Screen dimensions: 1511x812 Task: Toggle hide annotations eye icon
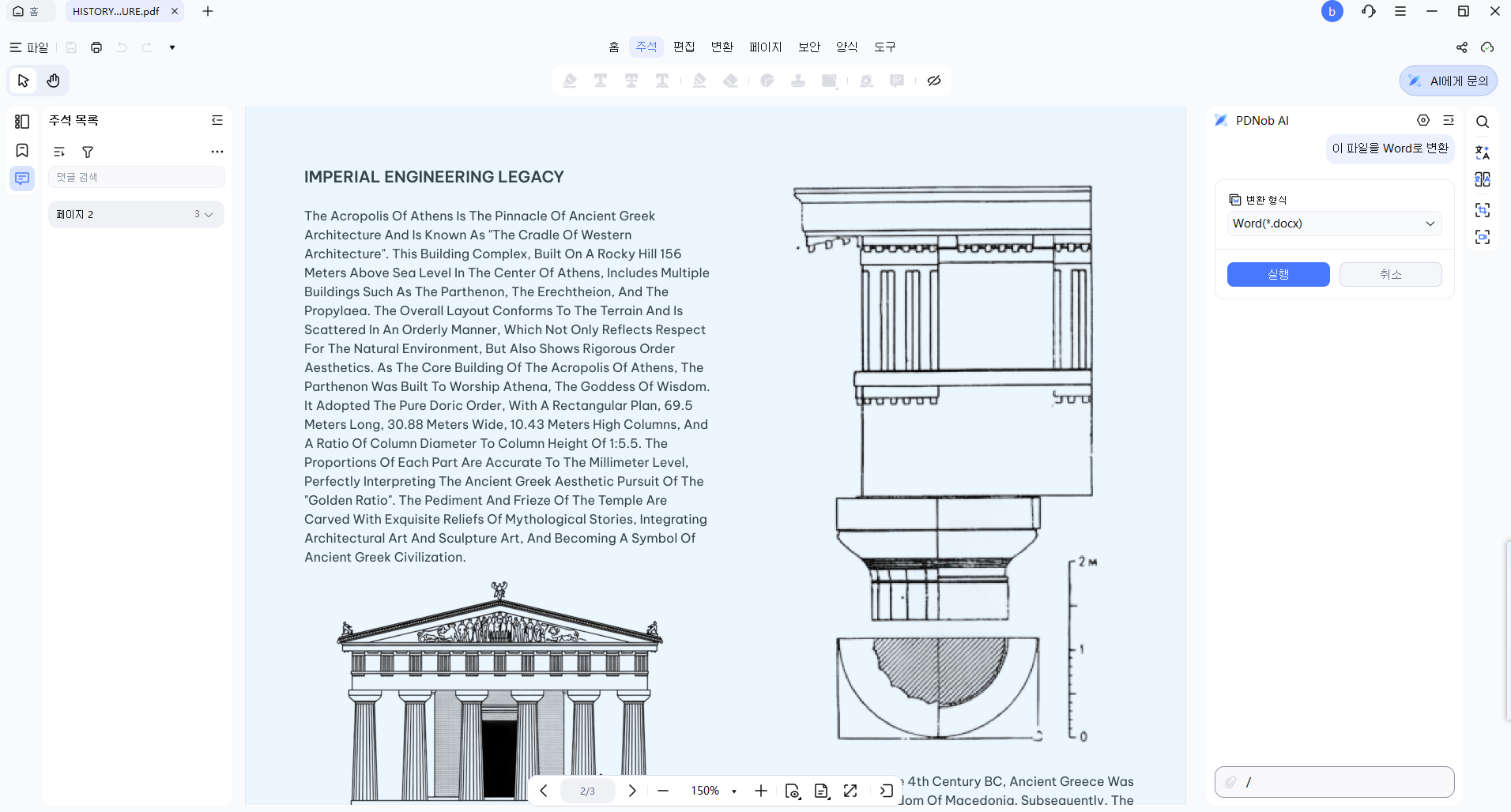point(934,81)
